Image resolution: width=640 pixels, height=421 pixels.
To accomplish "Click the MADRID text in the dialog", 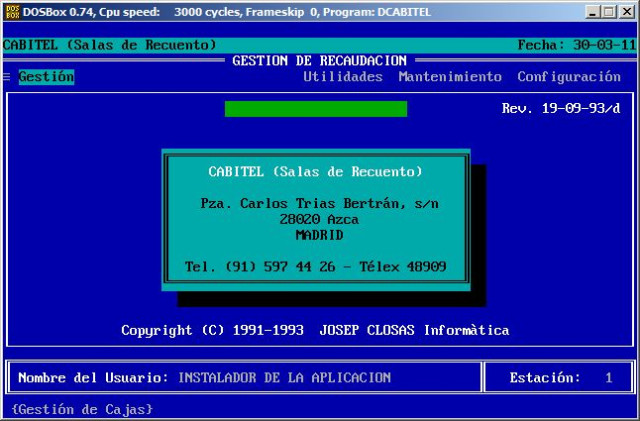I will [x=320, y=235].
